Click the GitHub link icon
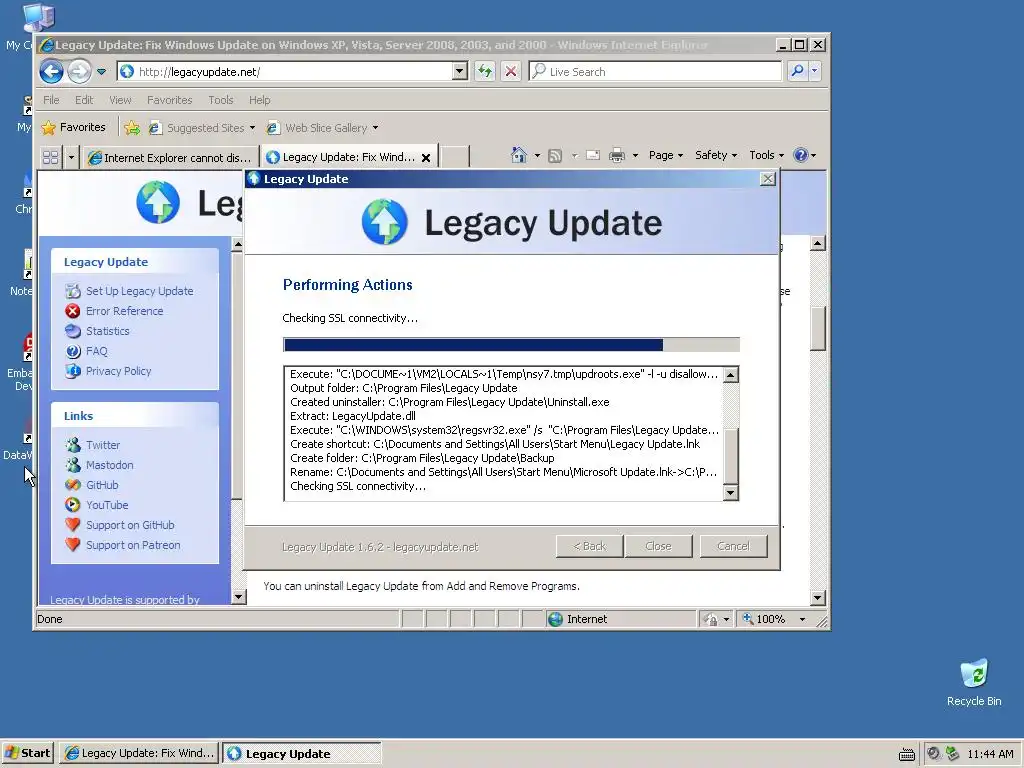Viewport: 1024px width, 768px height. click(72, 485)
